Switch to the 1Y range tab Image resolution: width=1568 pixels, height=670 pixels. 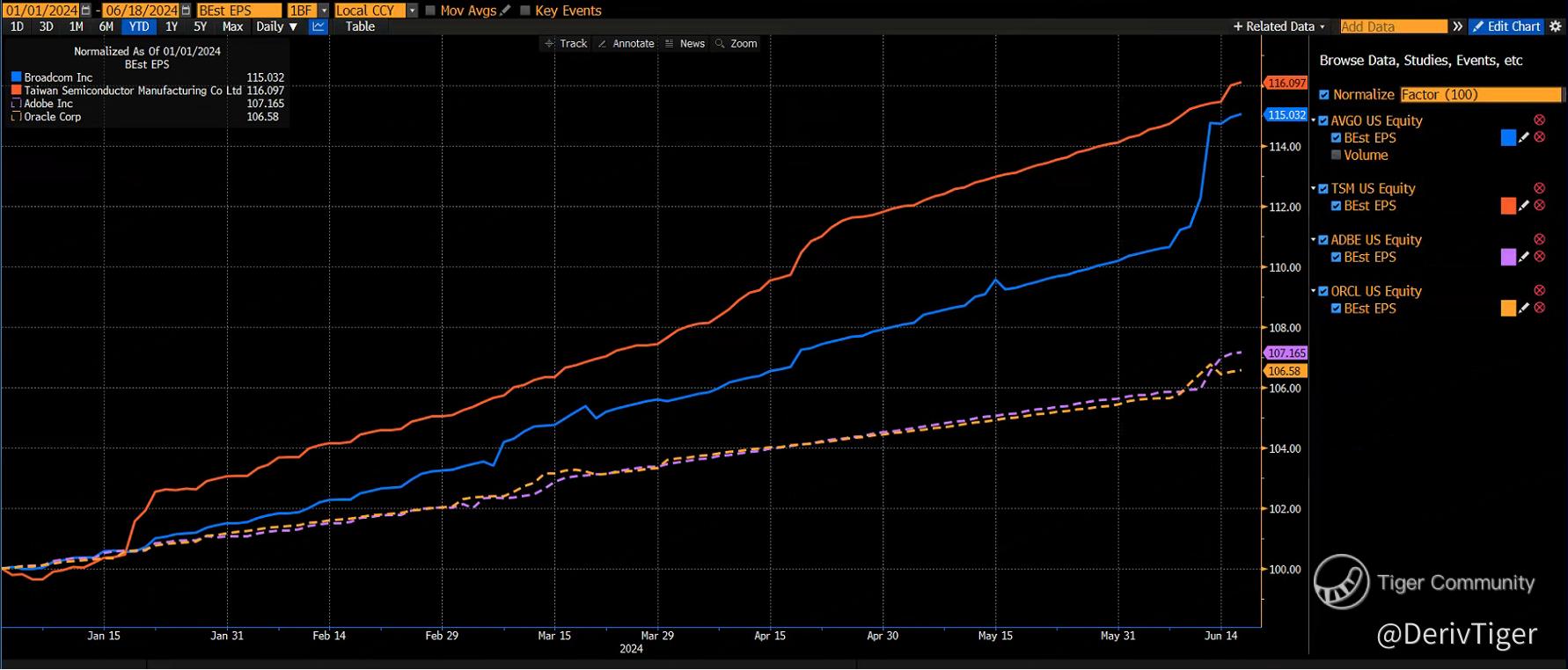[x=172, y=26]
